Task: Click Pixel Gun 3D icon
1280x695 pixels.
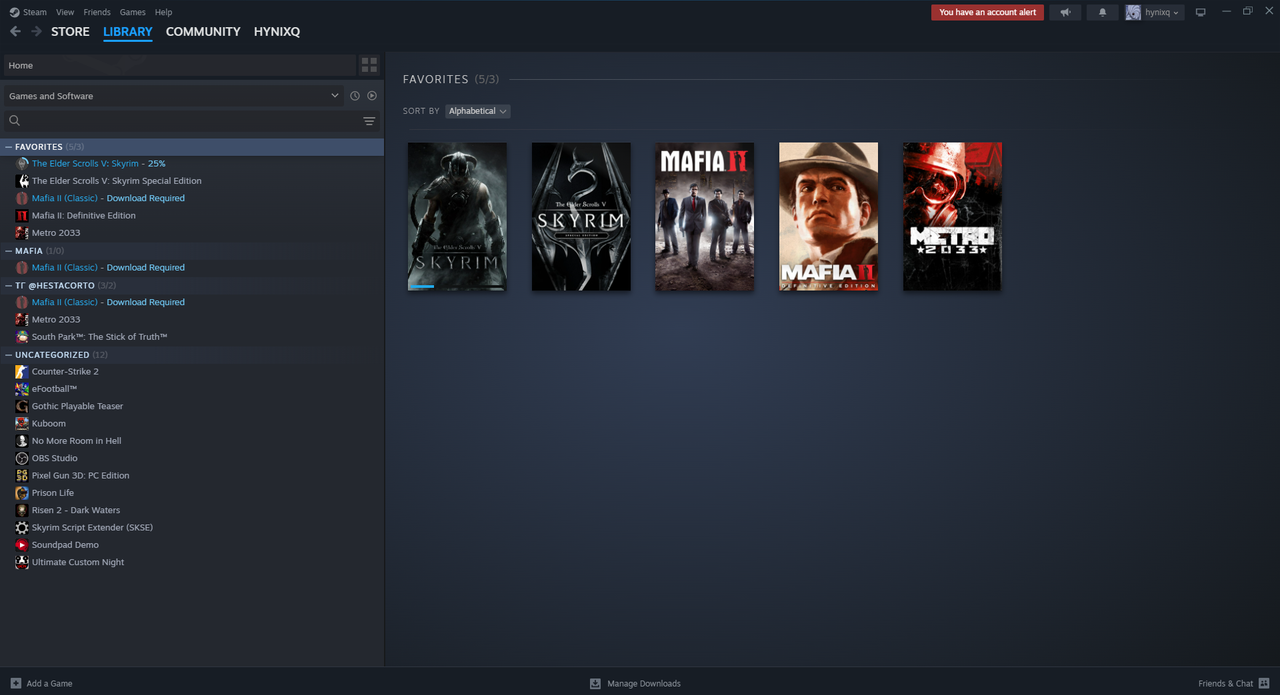Action: [22, 476]
